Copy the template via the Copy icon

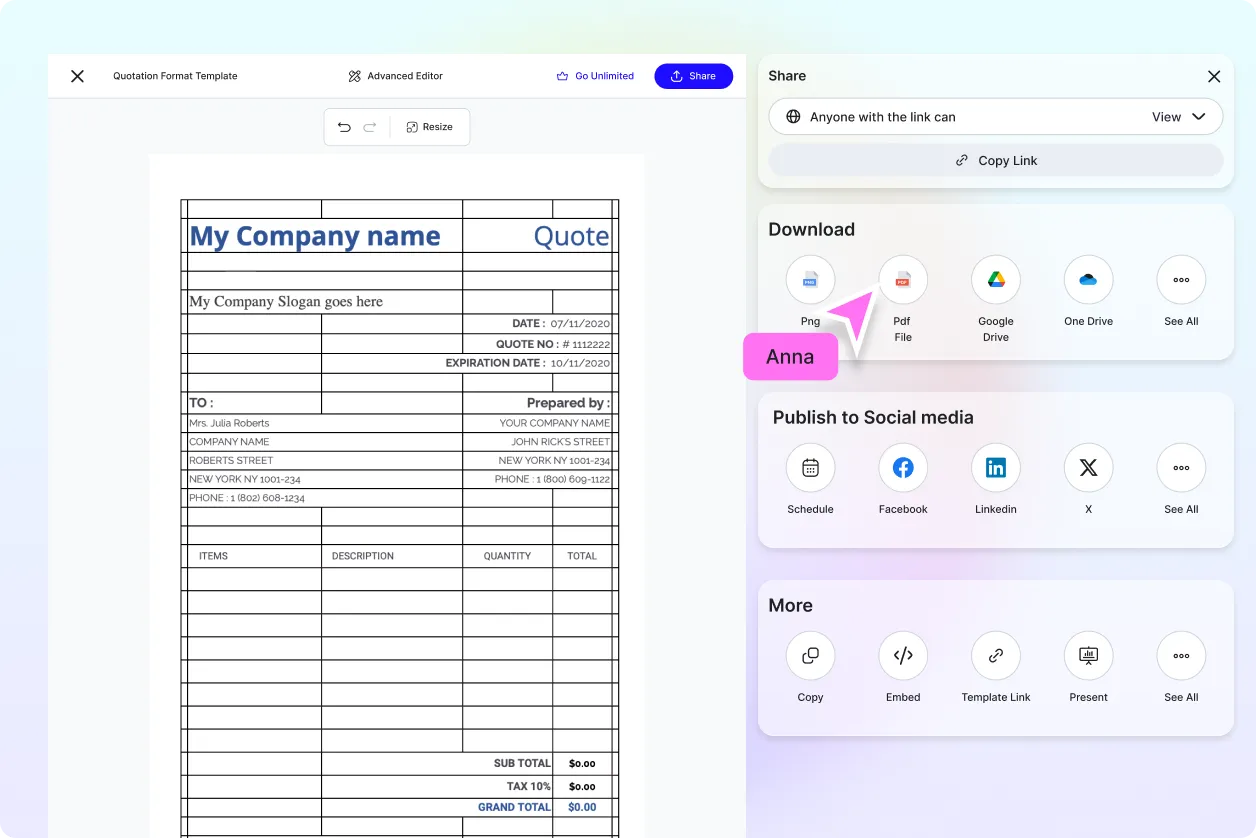point(810,655)
